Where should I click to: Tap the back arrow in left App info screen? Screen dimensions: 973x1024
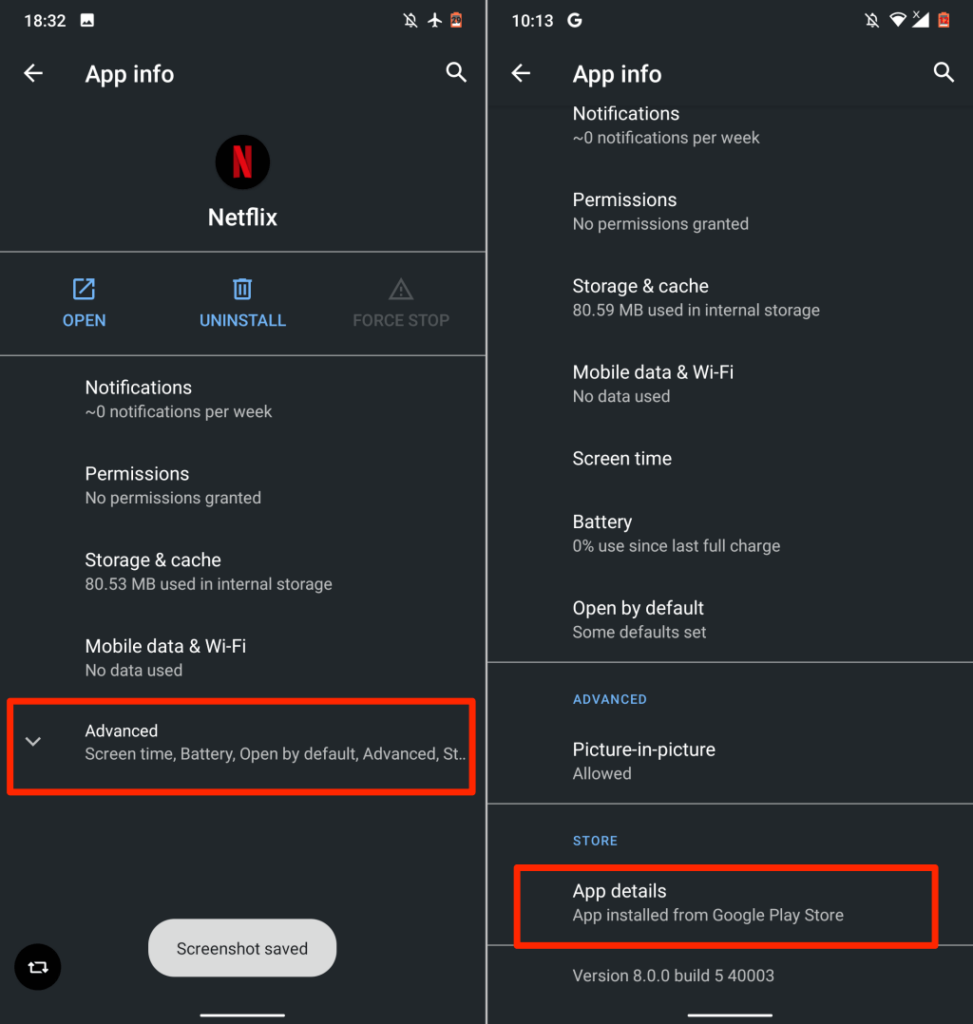click(x=34, y=73)
